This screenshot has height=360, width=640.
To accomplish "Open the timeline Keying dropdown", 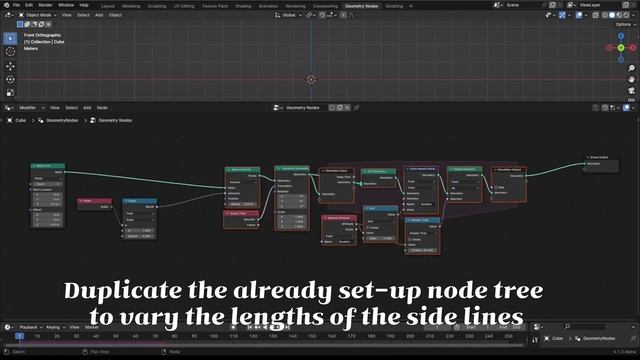I will coord(55,327).
